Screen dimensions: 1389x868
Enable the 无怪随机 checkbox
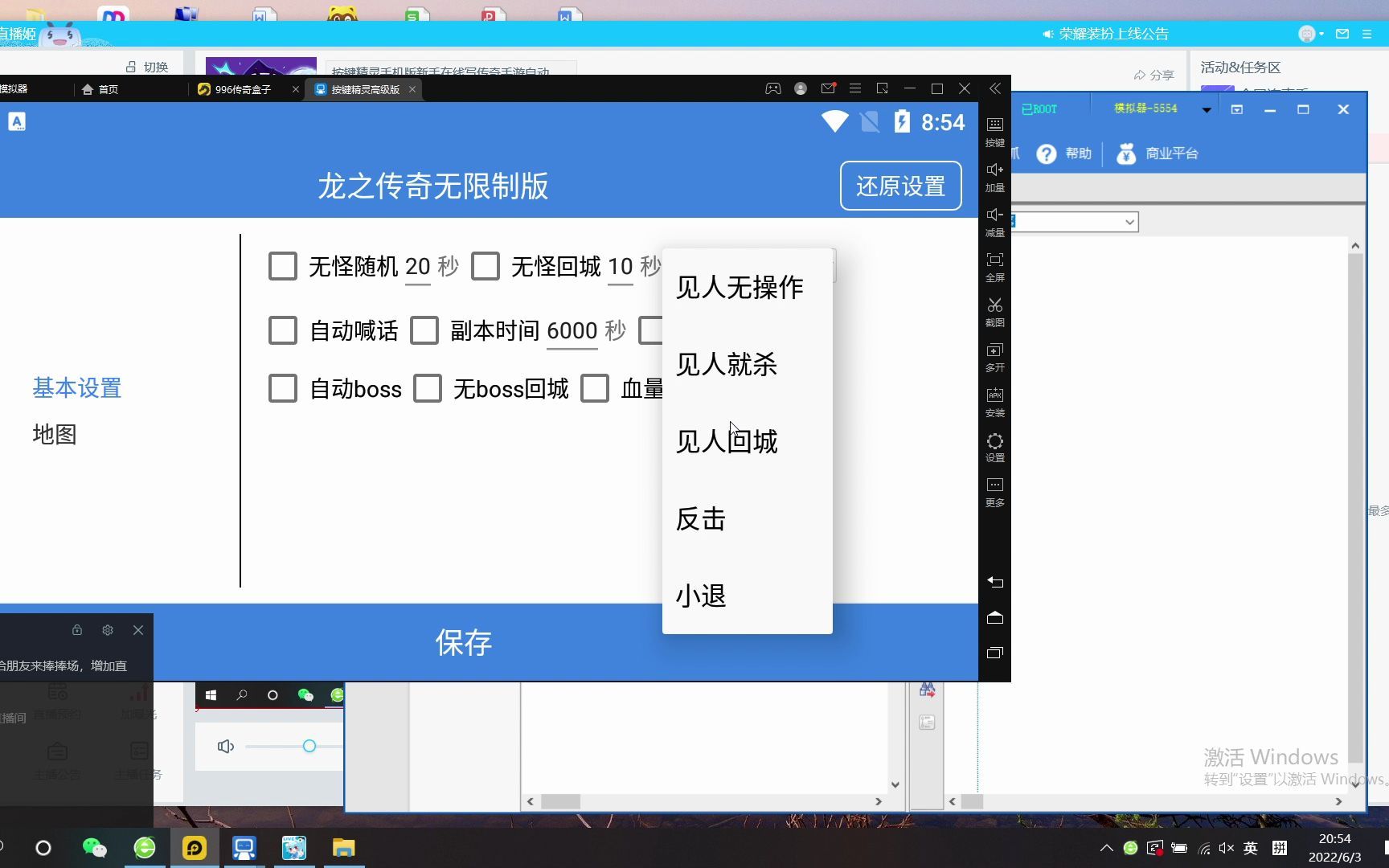pyautogui.click(x=283, y=266)
